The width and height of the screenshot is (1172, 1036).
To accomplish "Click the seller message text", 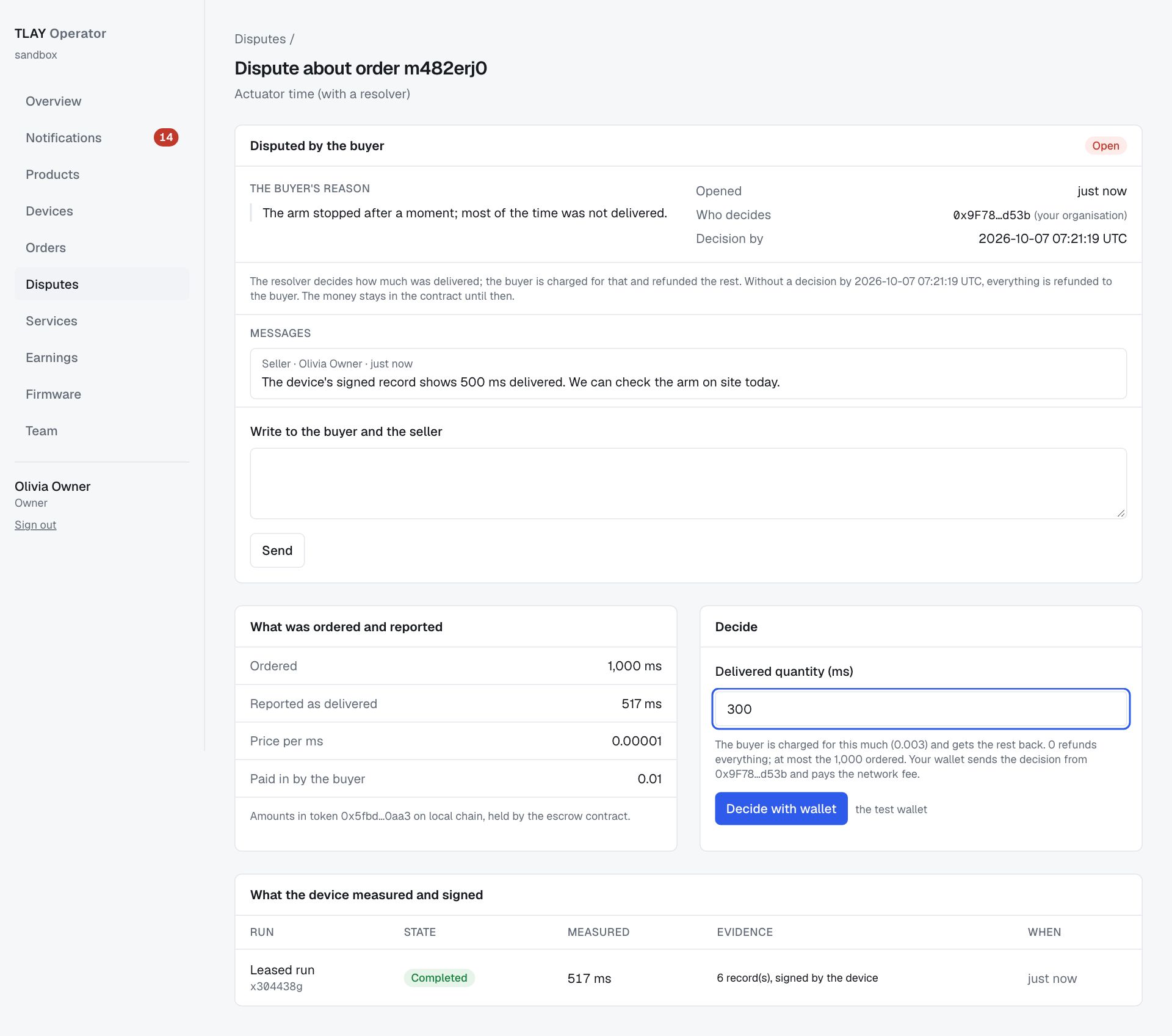I will coord(521,382).
